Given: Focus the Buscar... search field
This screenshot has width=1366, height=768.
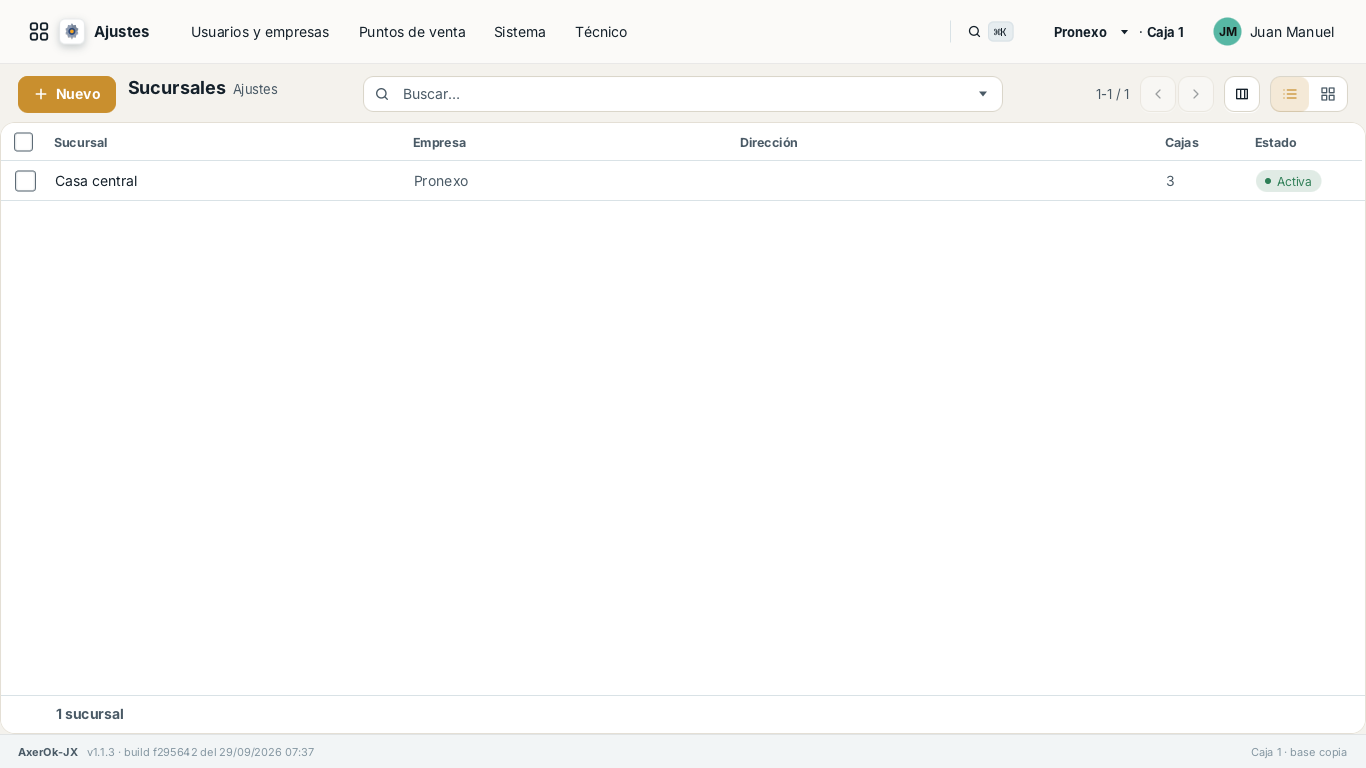Looking at the screenshot, I should pos(683,94).
